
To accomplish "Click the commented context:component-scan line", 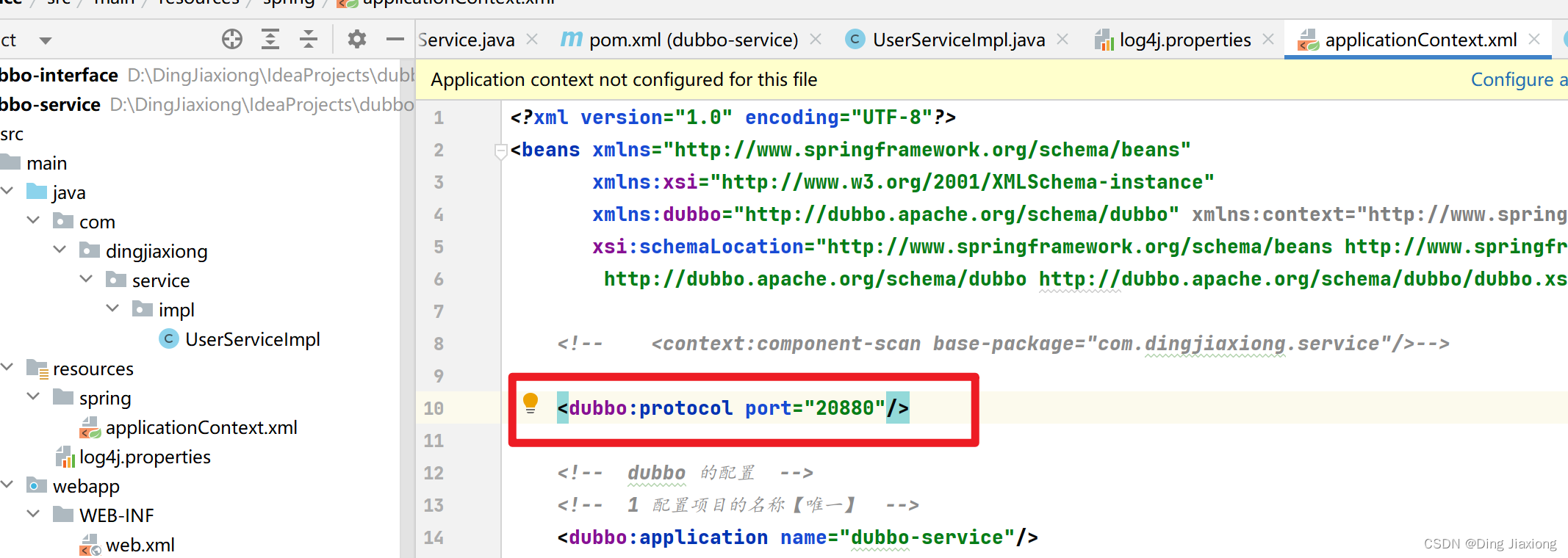I will tap(1003, 344).
